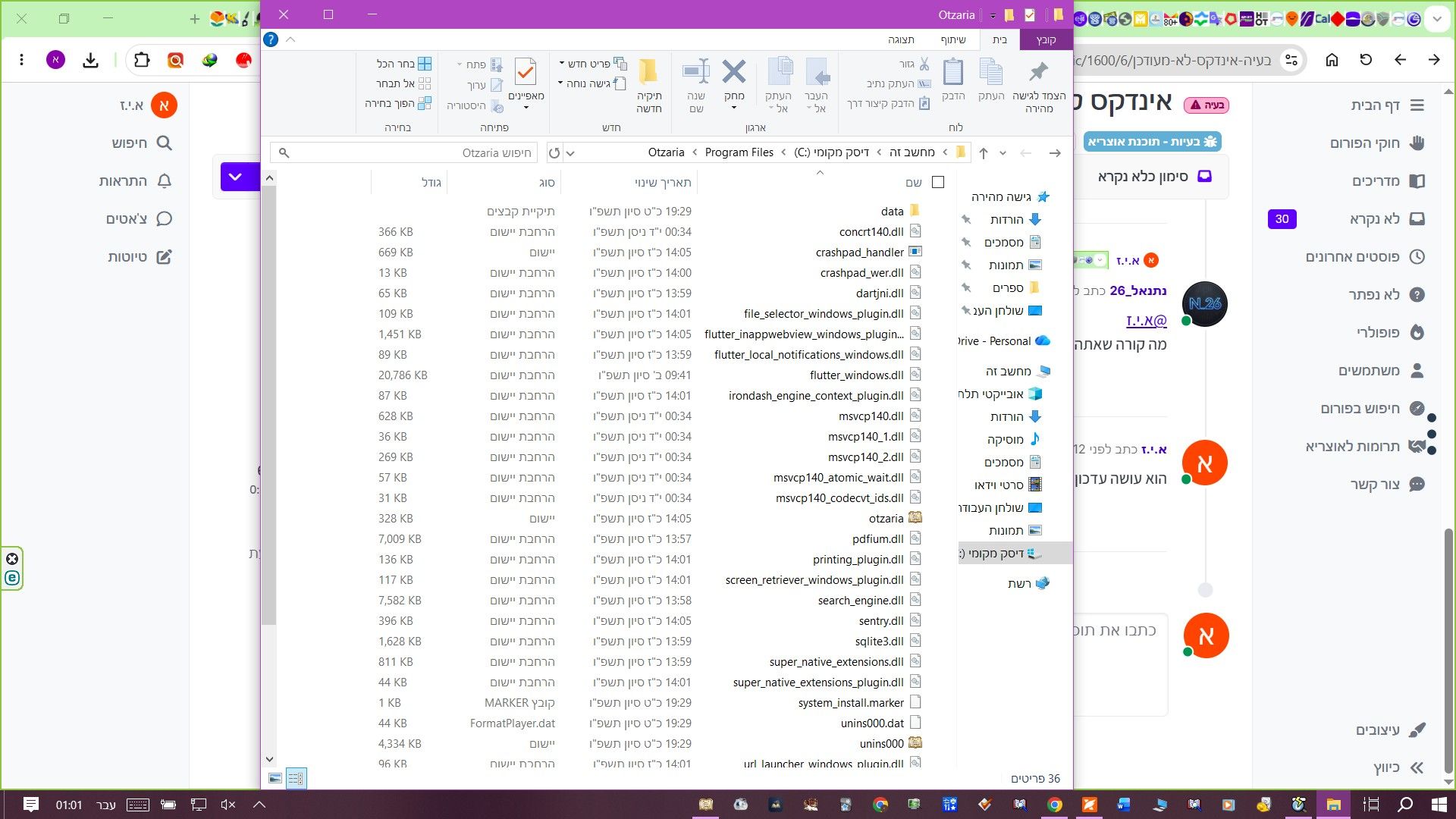The height and width of the screenshot is (819, 1456).
Task: Refresh the Otzaria folder view
Action: (x=554, y=153)
